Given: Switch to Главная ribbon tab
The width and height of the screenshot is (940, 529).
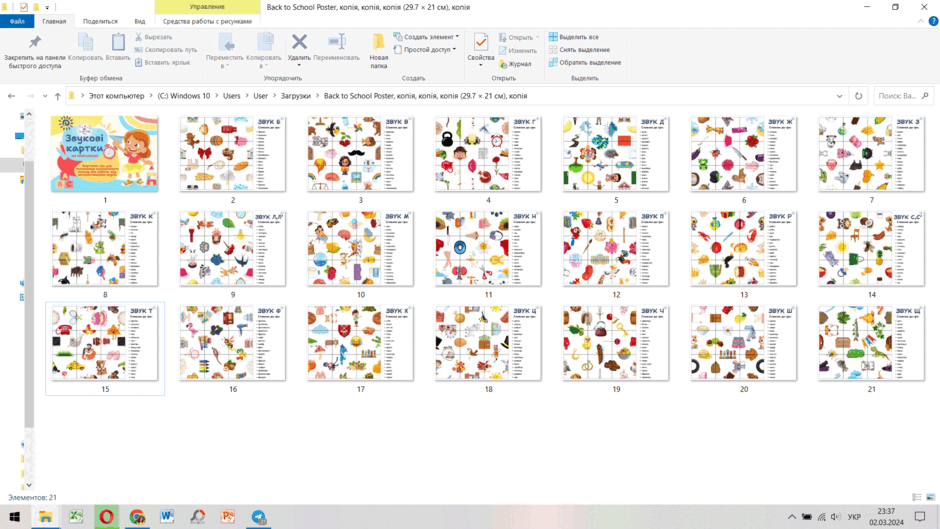Looking at the screenshot, I should click(54, 21).
